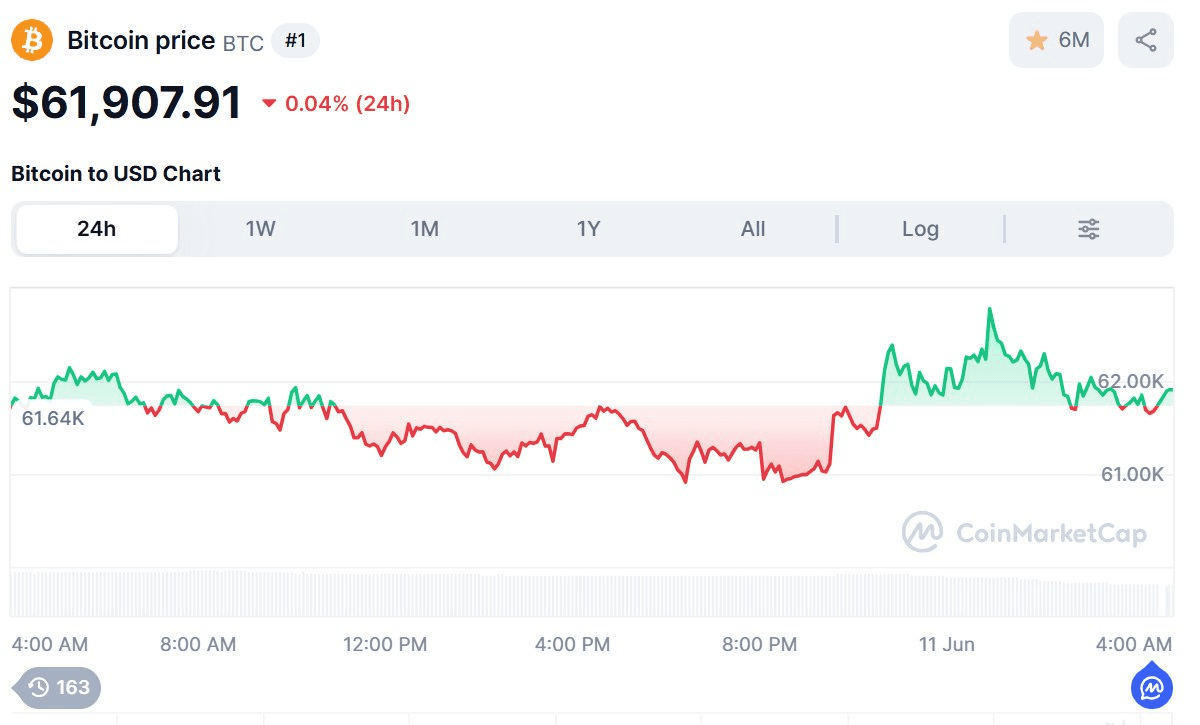
Task: Click the Bitcoin price heading
Action: coord(141,40)
